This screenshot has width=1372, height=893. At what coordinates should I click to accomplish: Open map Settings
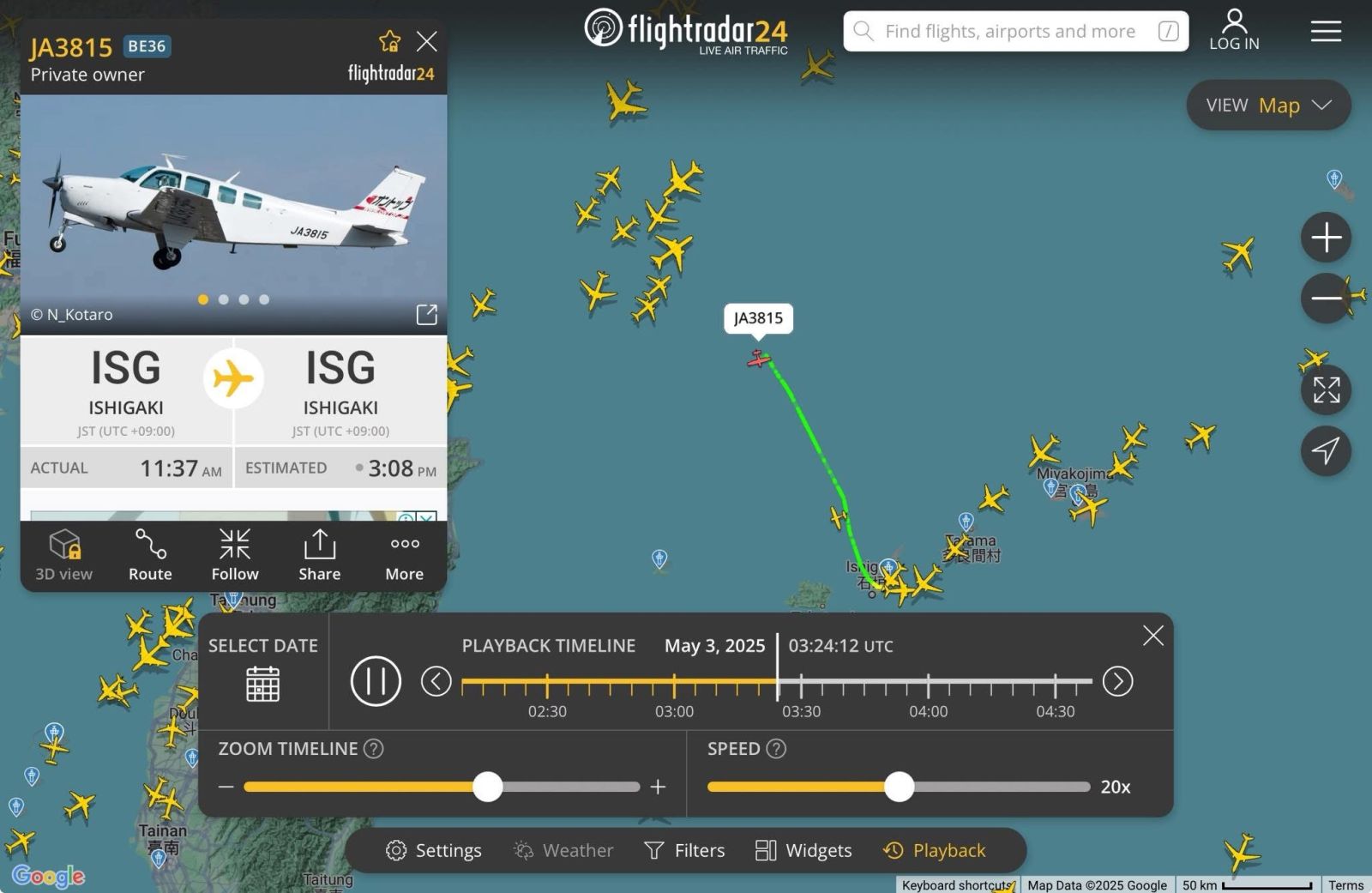tap(434, 850)
